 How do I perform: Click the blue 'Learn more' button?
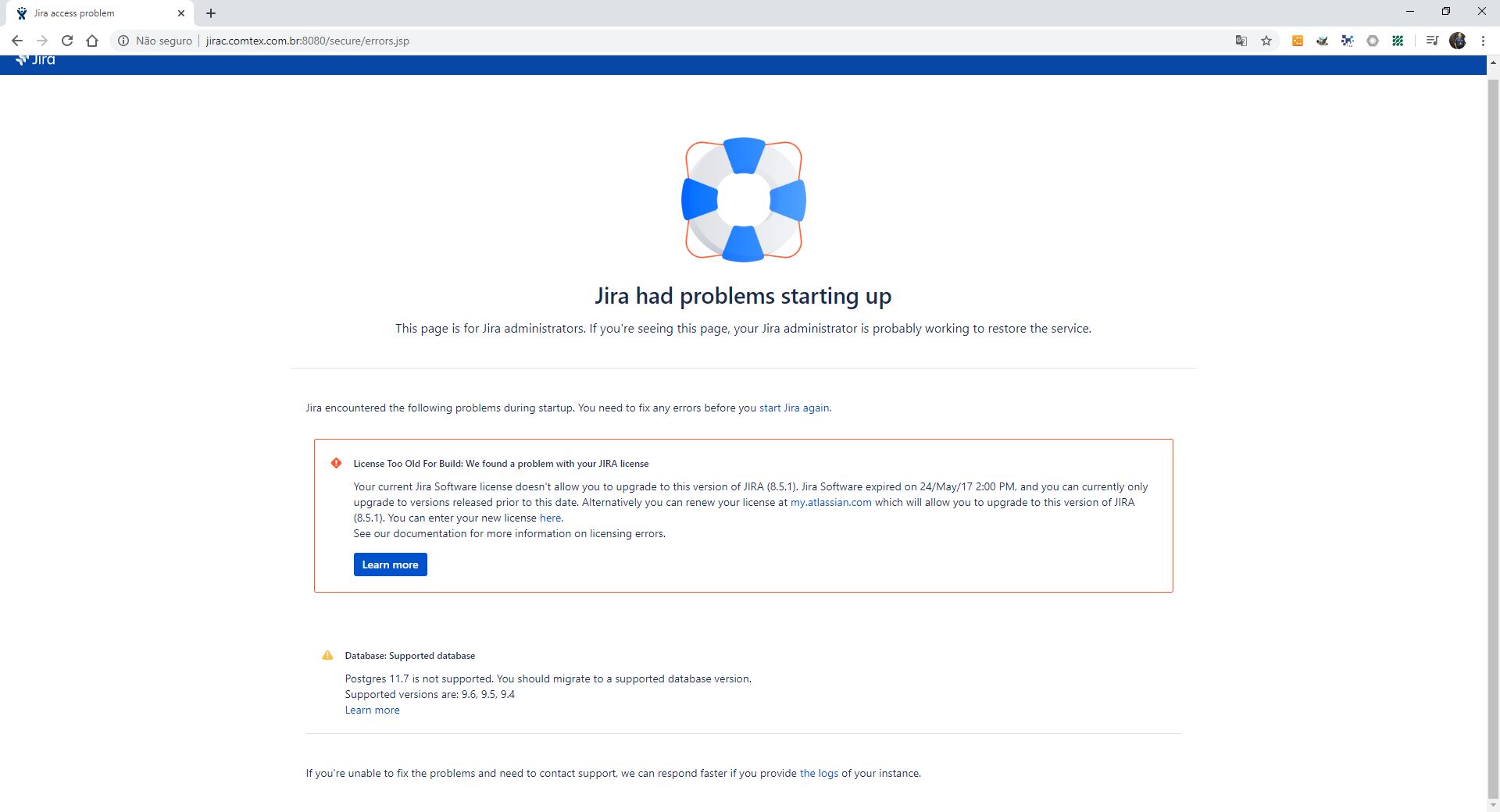(x=390, y=564)
